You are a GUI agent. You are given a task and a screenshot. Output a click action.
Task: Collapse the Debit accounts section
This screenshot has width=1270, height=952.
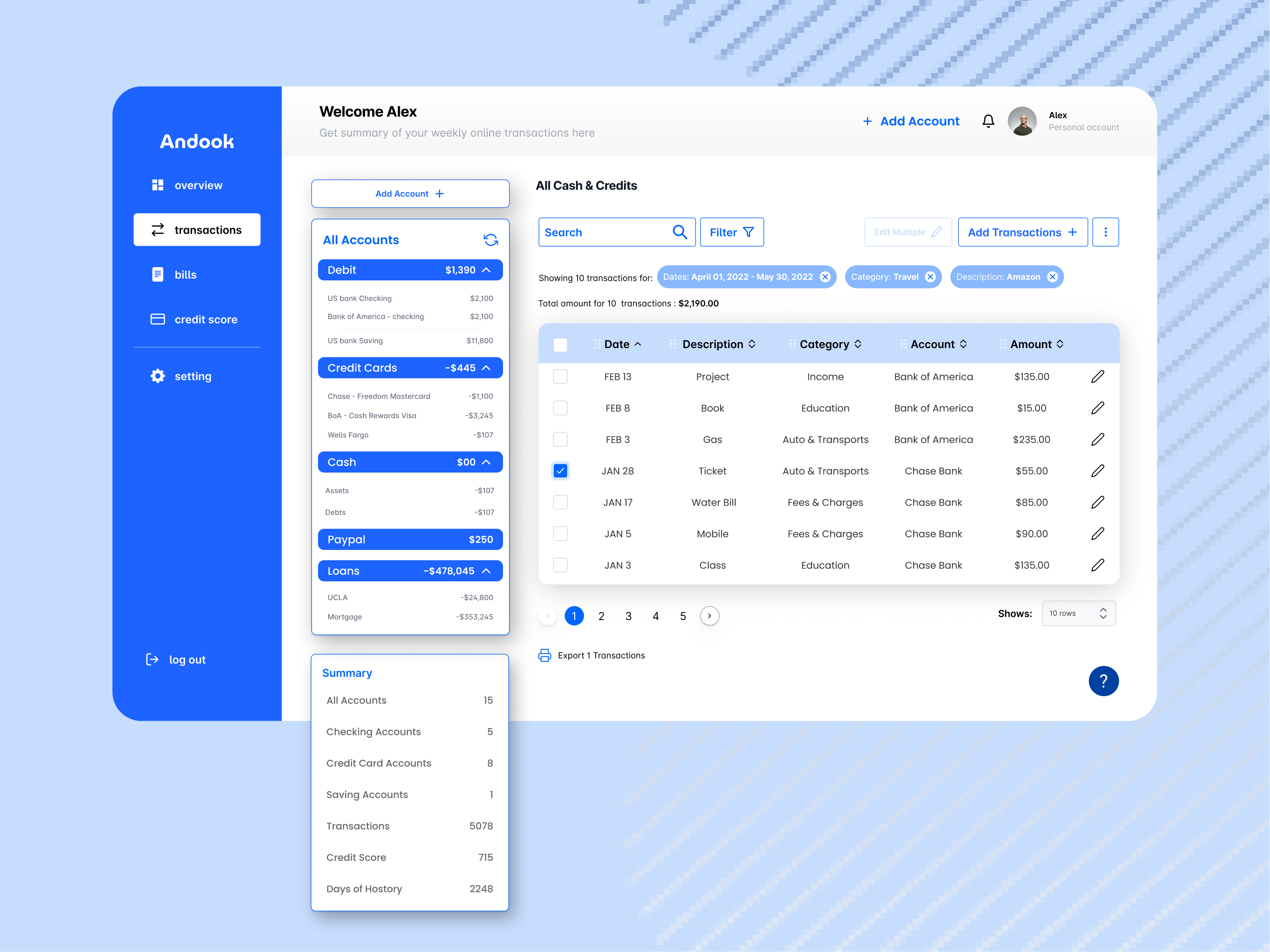coord(486,270)
